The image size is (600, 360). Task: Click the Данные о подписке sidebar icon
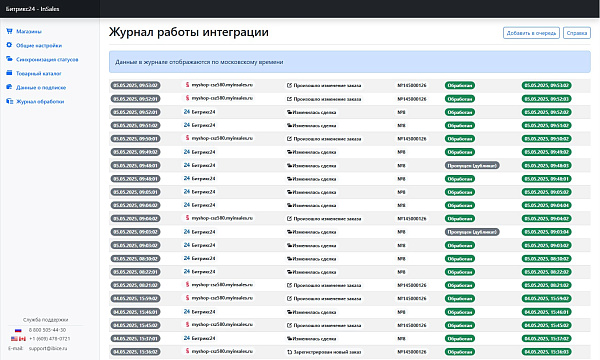(9, 87)
